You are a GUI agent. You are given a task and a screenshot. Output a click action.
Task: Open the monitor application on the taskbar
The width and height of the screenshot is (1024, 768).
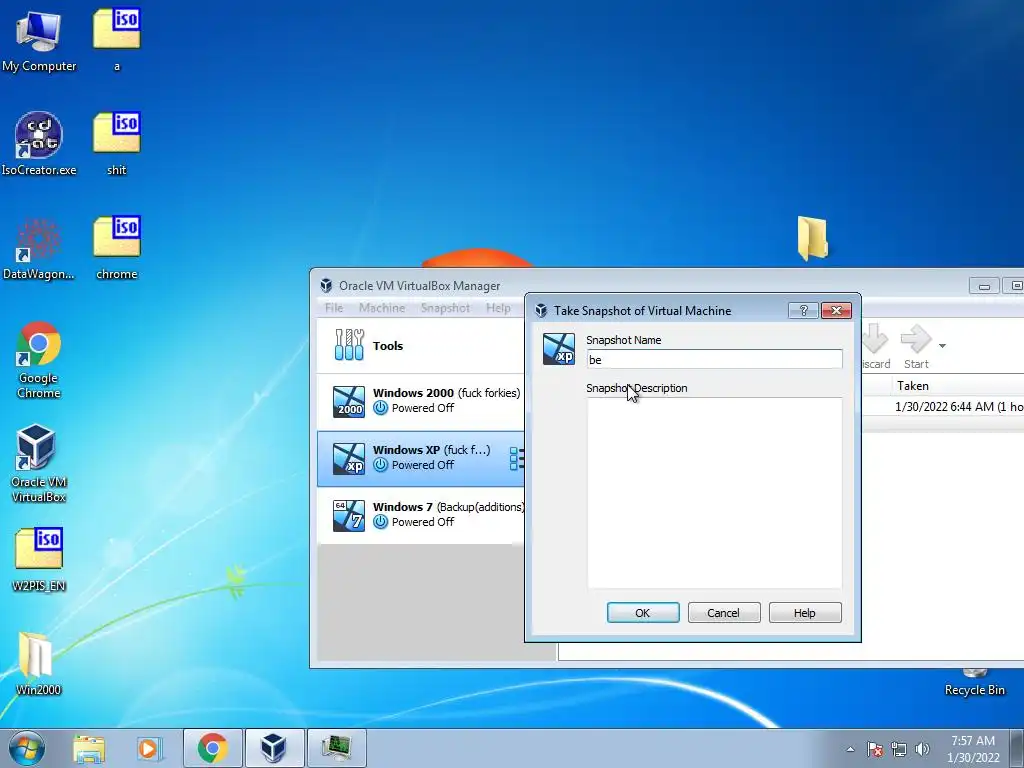tap(336, 748)
